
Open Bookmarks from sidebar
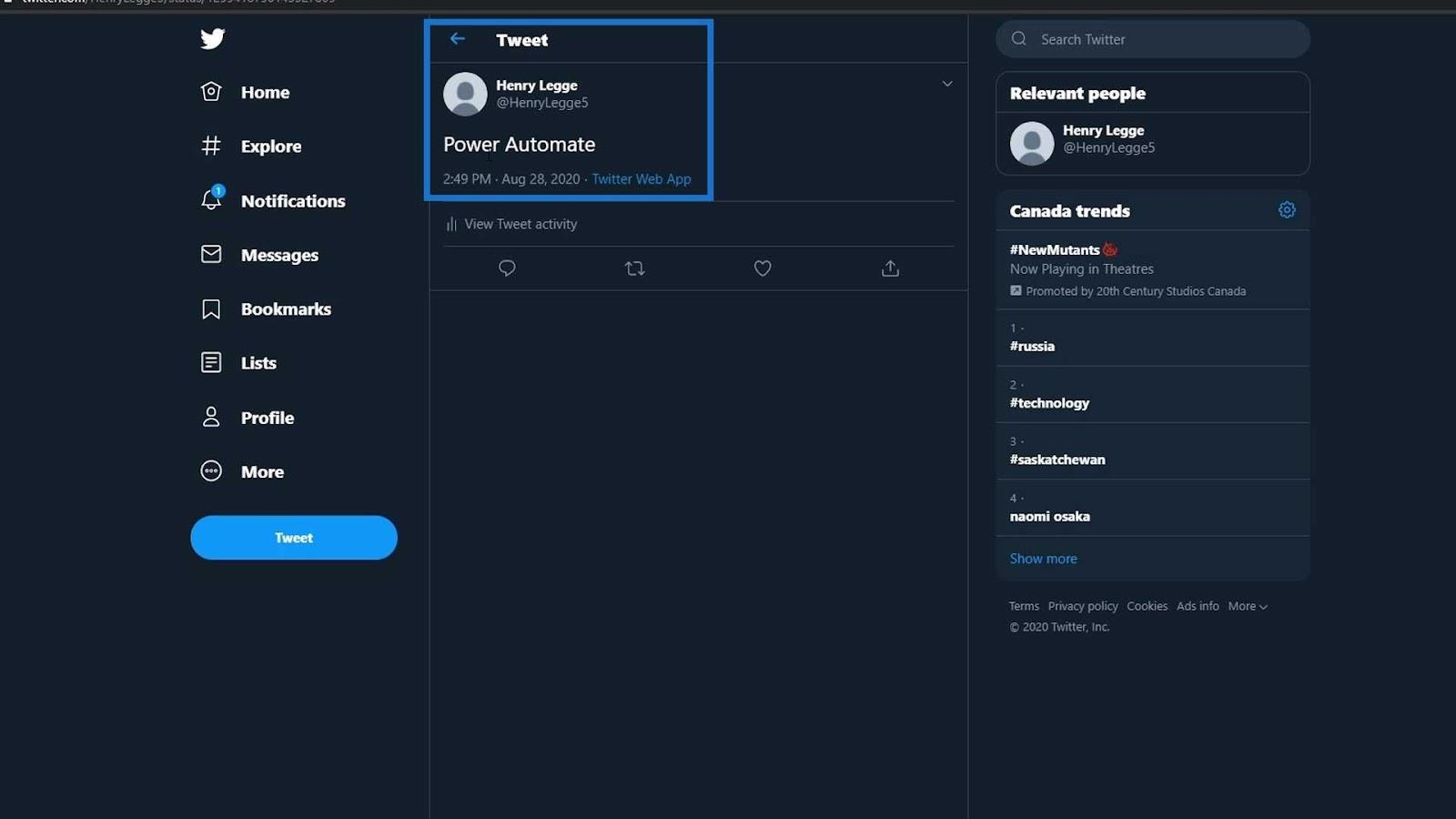click(x=266, y=308)
